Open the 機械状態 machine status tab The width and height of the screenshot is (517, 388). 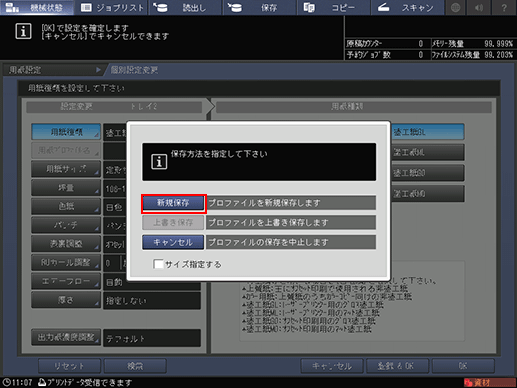click(37, 7)
